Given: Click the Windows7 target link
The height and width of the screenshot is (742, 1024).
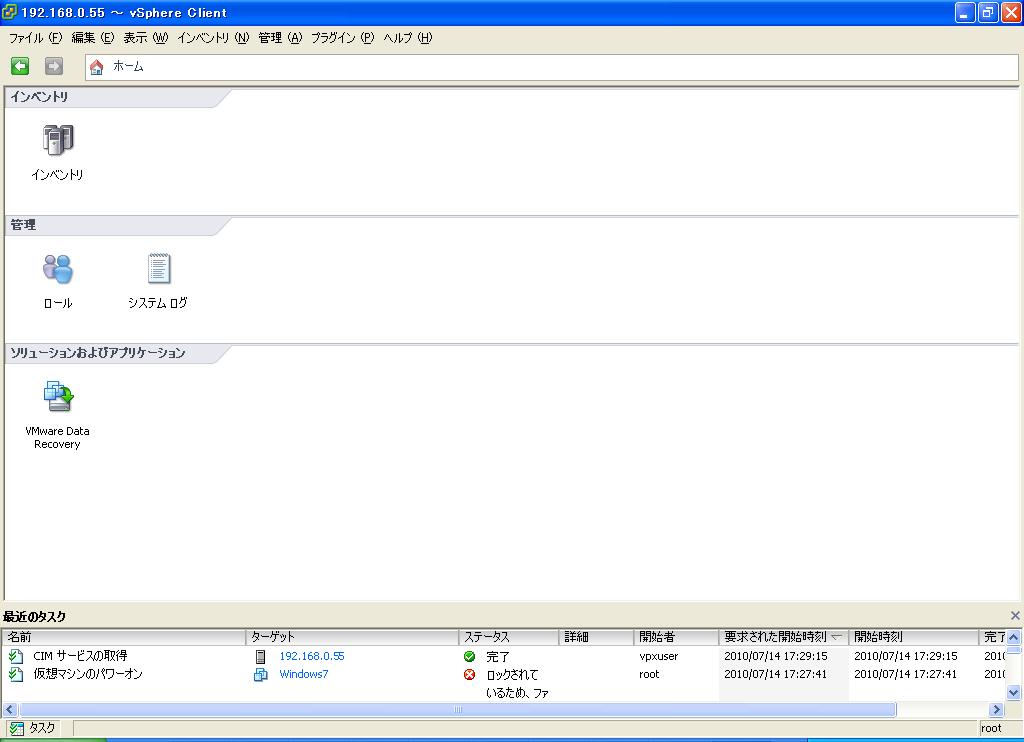Looking at the screenshot, I should (x=304, y=674).
